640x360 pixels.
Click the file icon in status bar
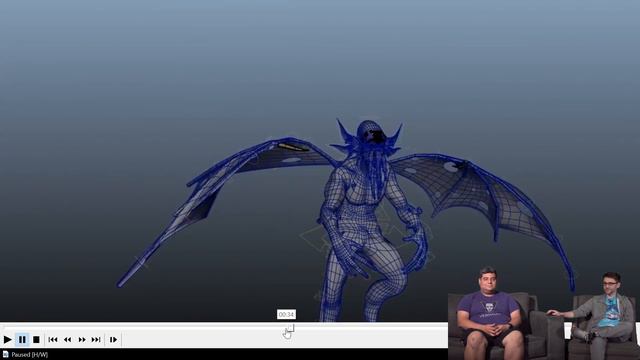(6, 354)
